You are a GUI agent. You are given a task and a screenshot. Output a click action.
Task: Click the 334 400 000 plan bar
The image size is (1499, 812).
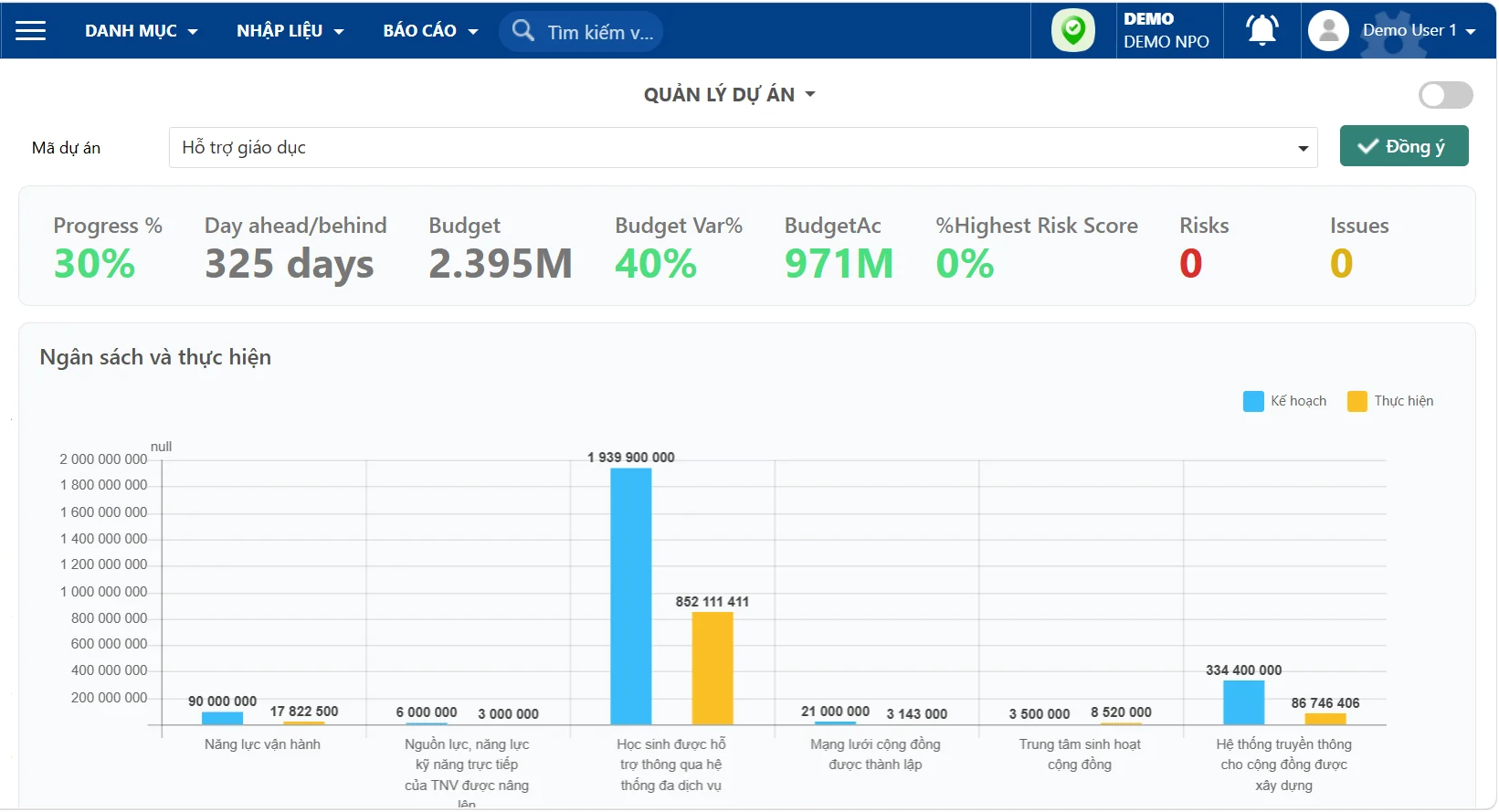(1244, 703)
